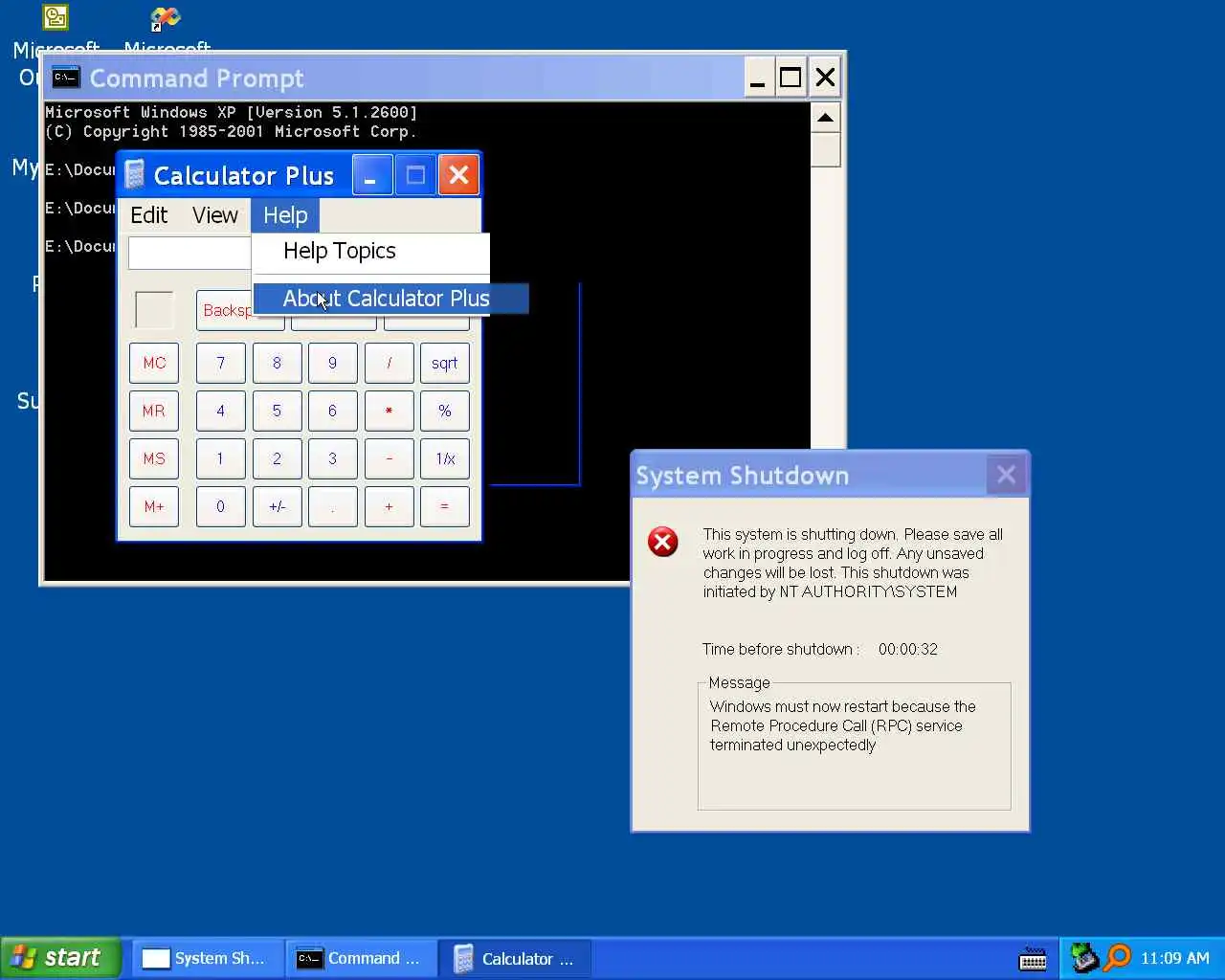1225x980 pixels.
Task: Select About Calculator Plus menu entry
Action: click(x=390, y=299)
